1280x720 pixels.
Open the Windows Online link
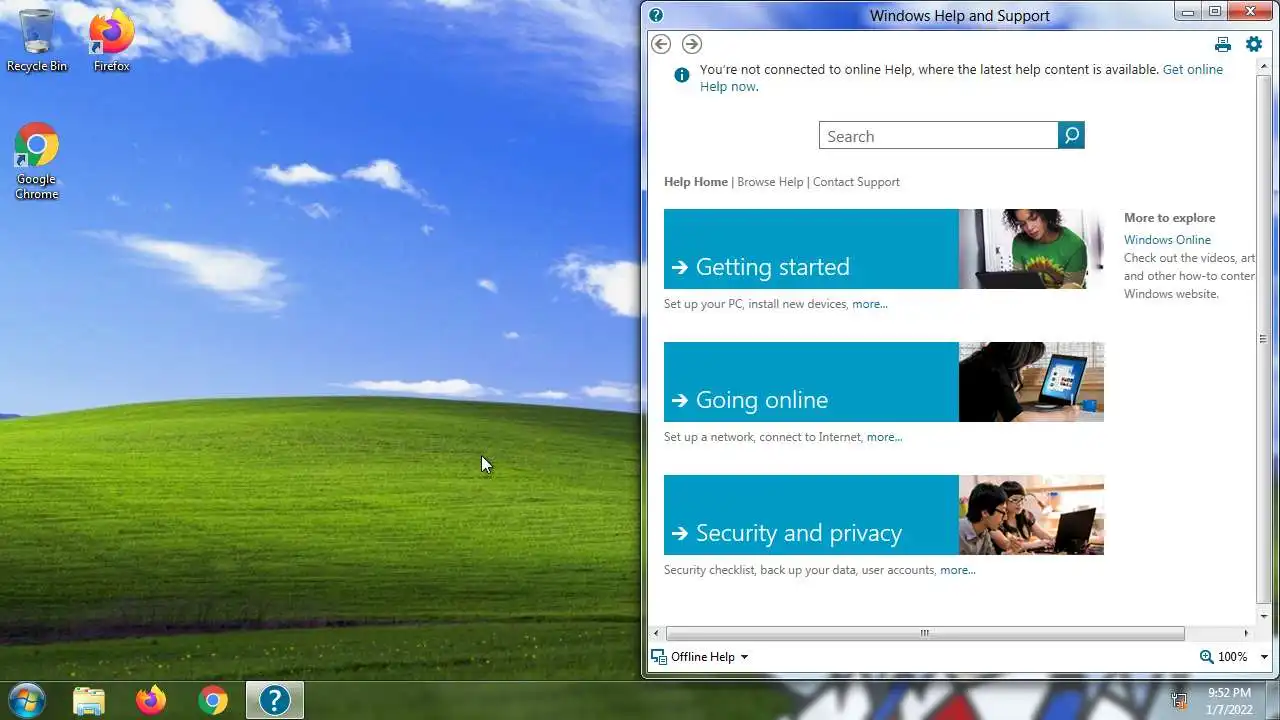point(1167,240)
